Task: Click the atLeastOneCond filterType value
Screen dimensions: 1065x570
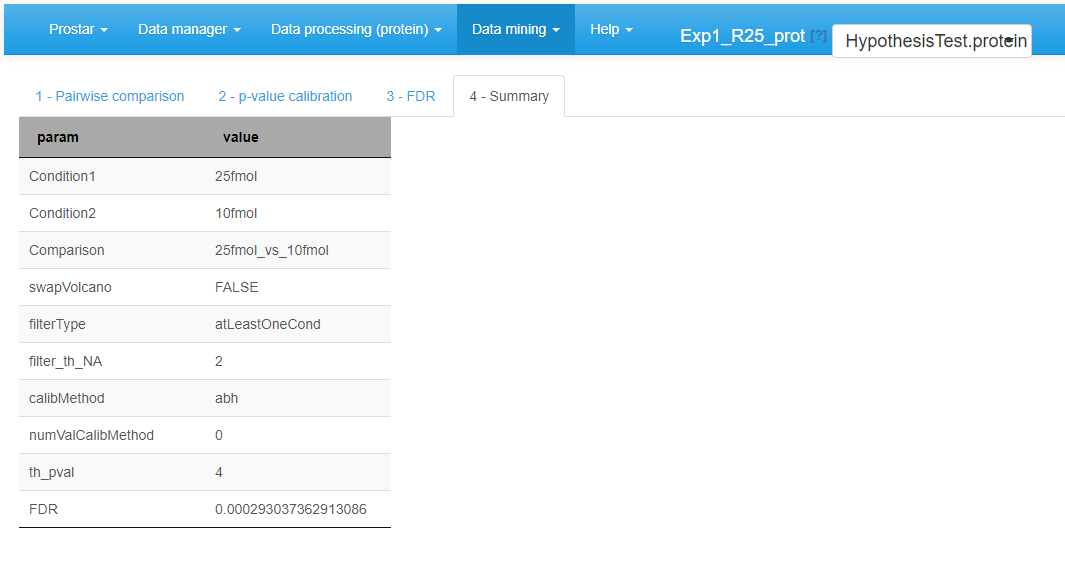Action: [x=267, y=324]
